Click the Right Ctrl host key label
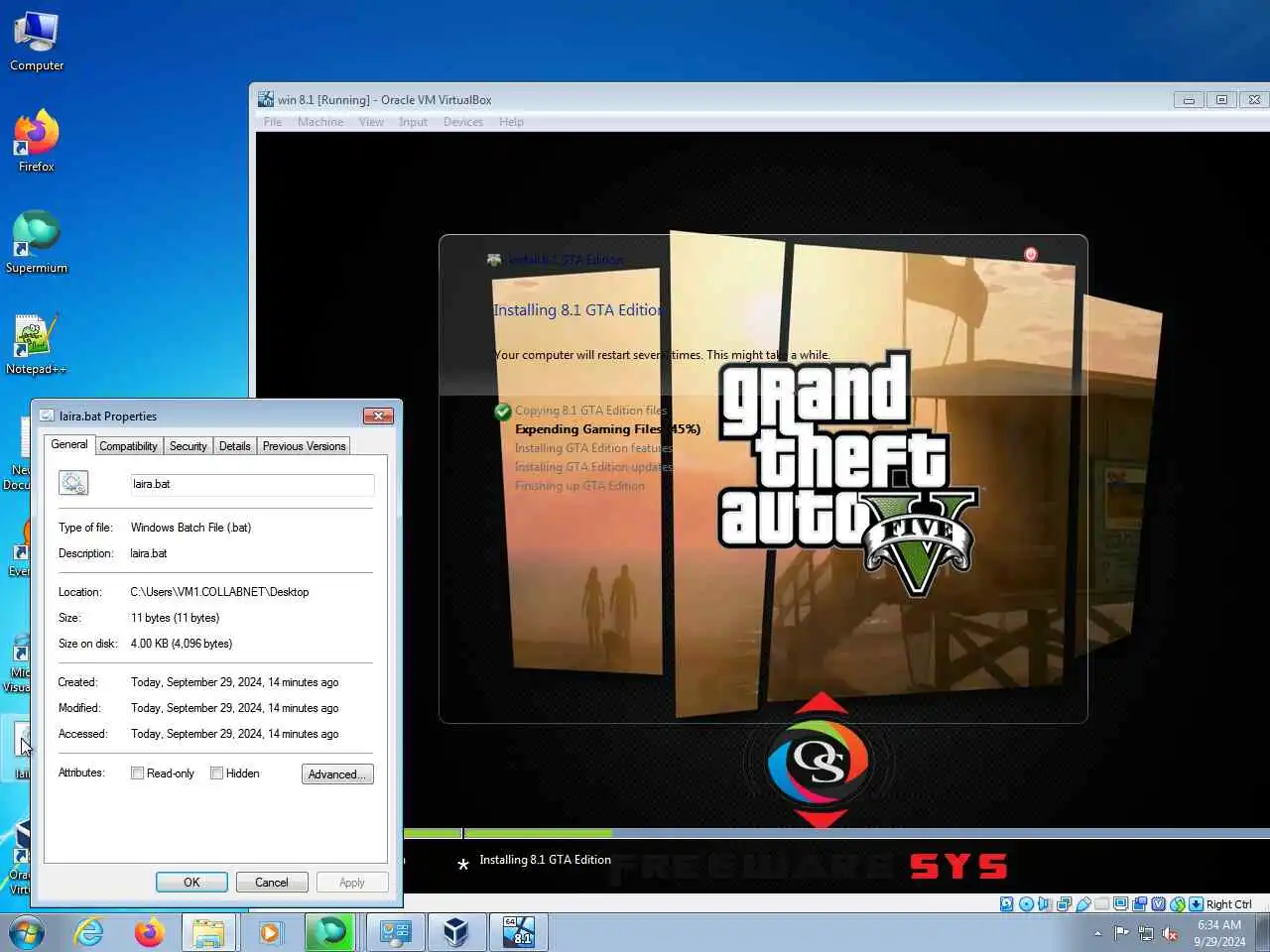This screenshot has height=952, width=1270. coord(1228,904)
